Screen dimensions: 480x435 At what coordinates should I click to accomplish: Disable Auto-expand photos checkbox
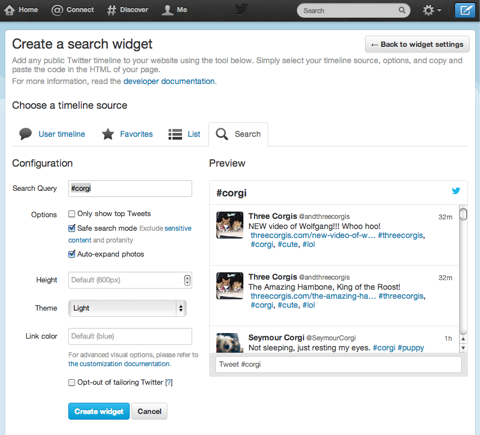[71, 254]
